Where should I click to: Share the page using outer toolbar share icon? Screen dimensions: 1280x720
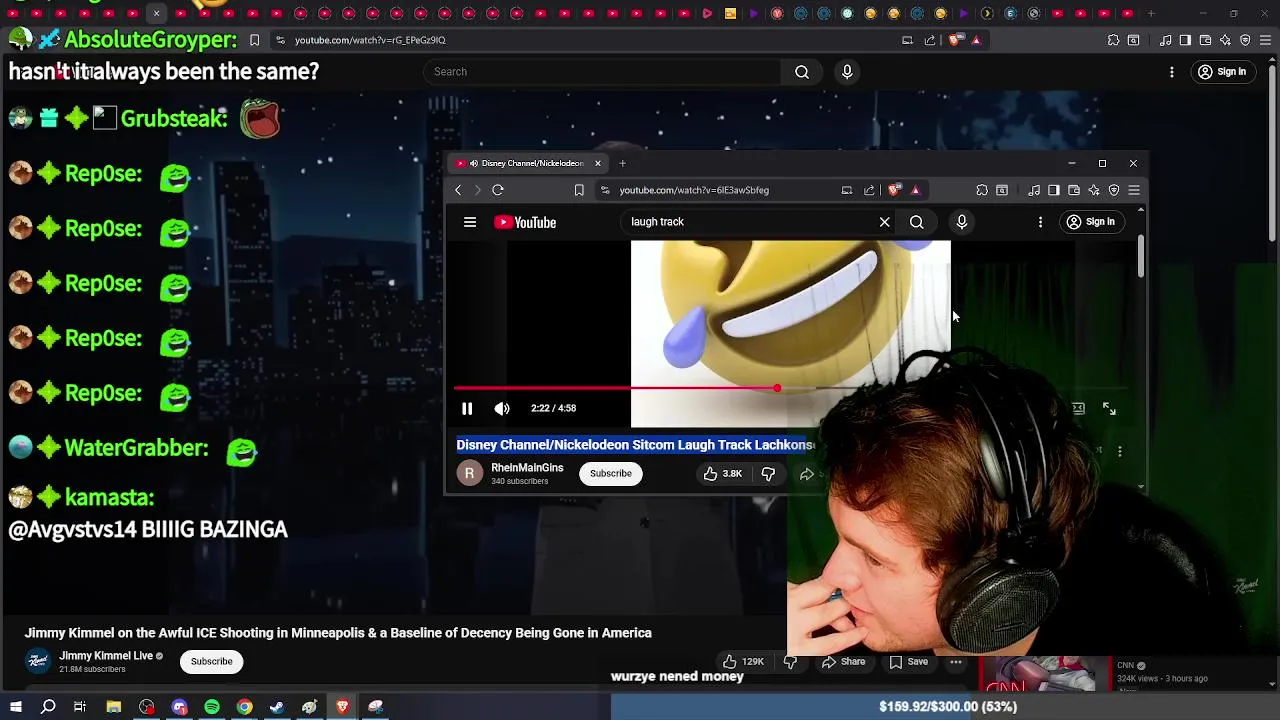click(x=930, y=40)
